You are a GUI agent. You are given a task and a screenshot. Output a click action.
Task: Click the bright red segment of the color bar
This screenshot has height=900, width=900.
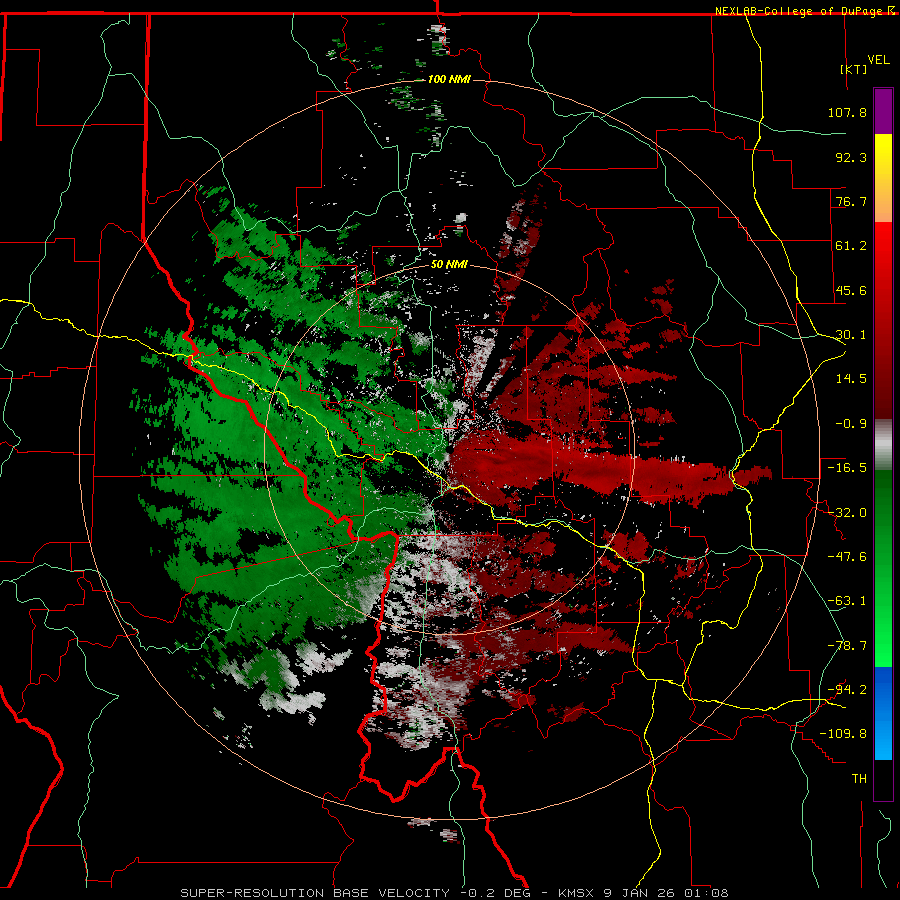point(883,321)
